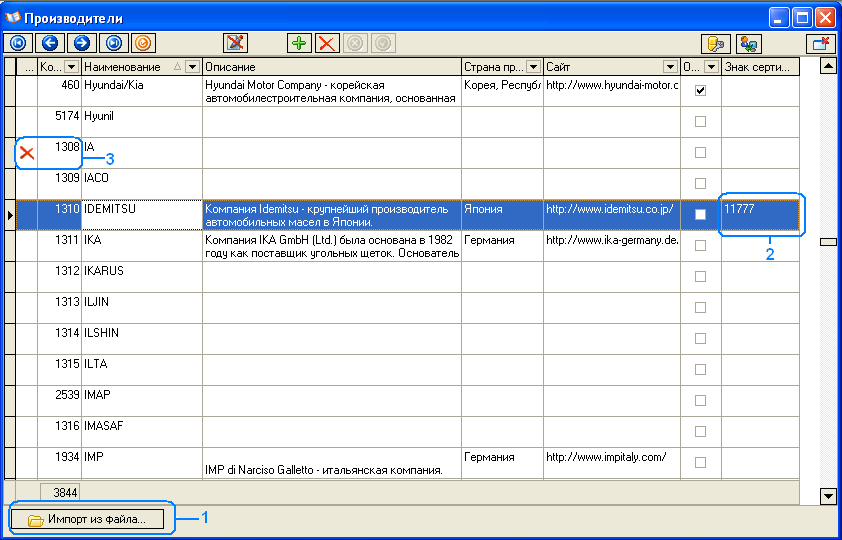Screen dimensions: 842x540
Task: Open the Страна пр... column filter dropdown
Action: (x=533, y=67)
